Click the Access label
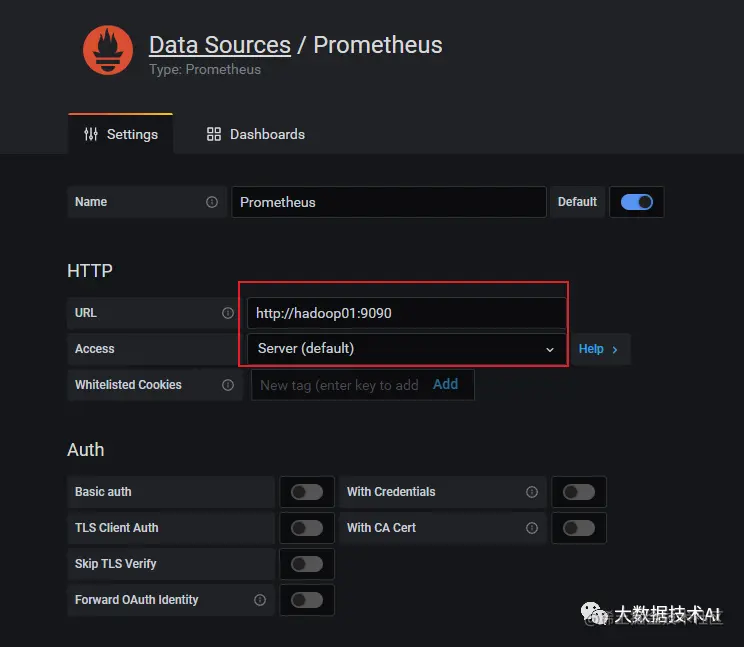 (x=94, y=349)
